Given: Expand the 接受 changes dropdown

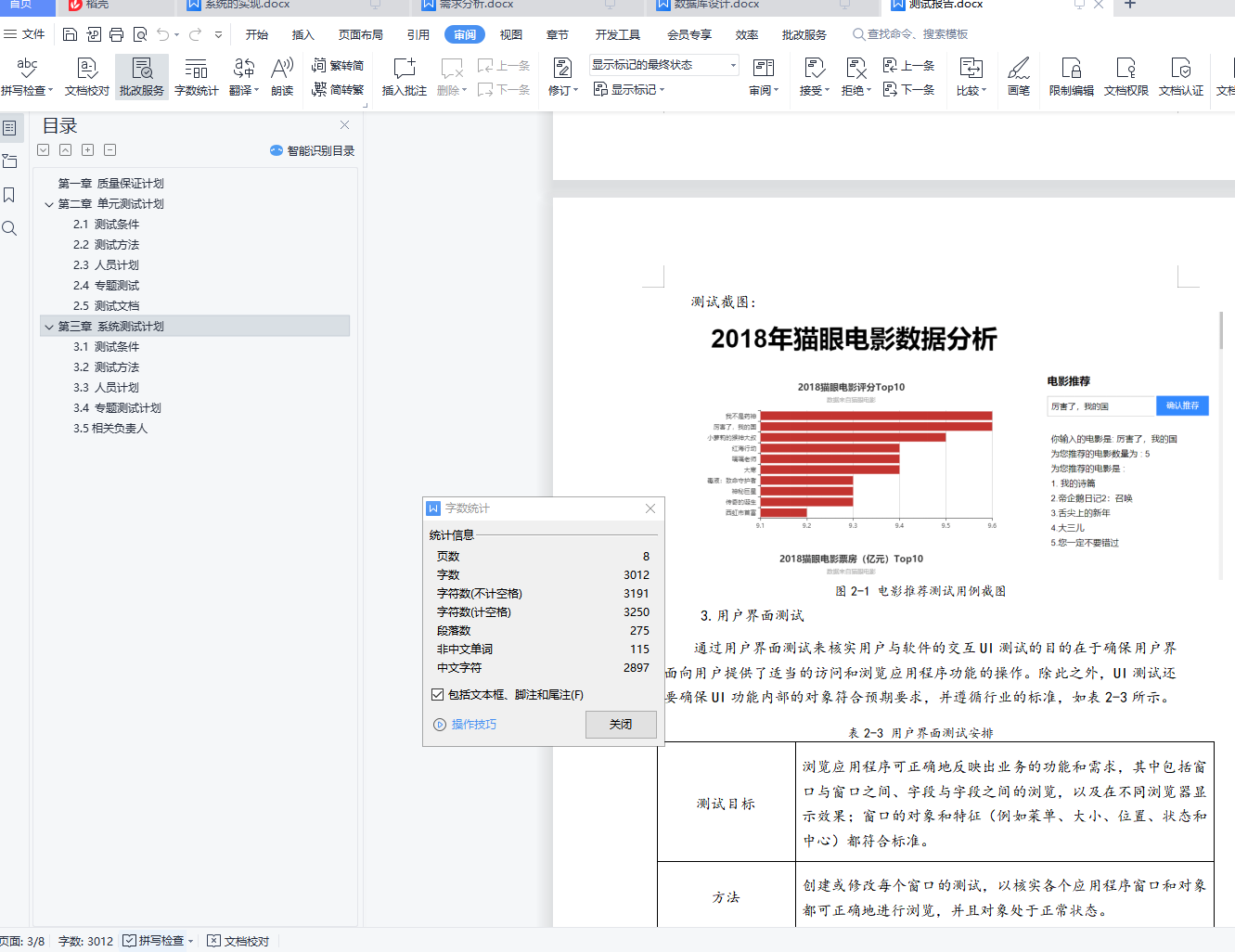Looking at the screenshot, I should click(x=814, y=76).
